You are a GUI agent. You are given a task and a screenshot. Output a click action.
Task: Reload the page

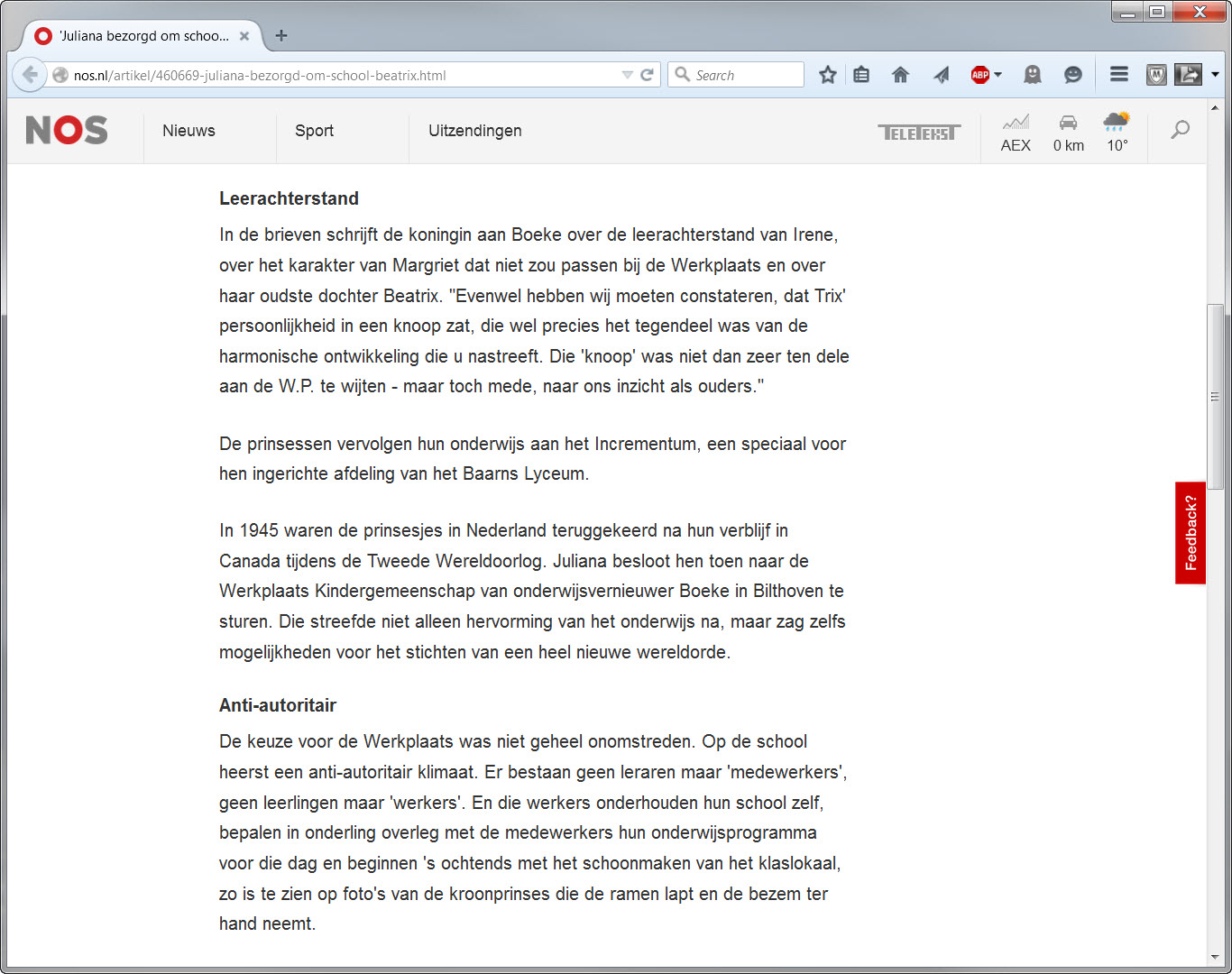647,75
